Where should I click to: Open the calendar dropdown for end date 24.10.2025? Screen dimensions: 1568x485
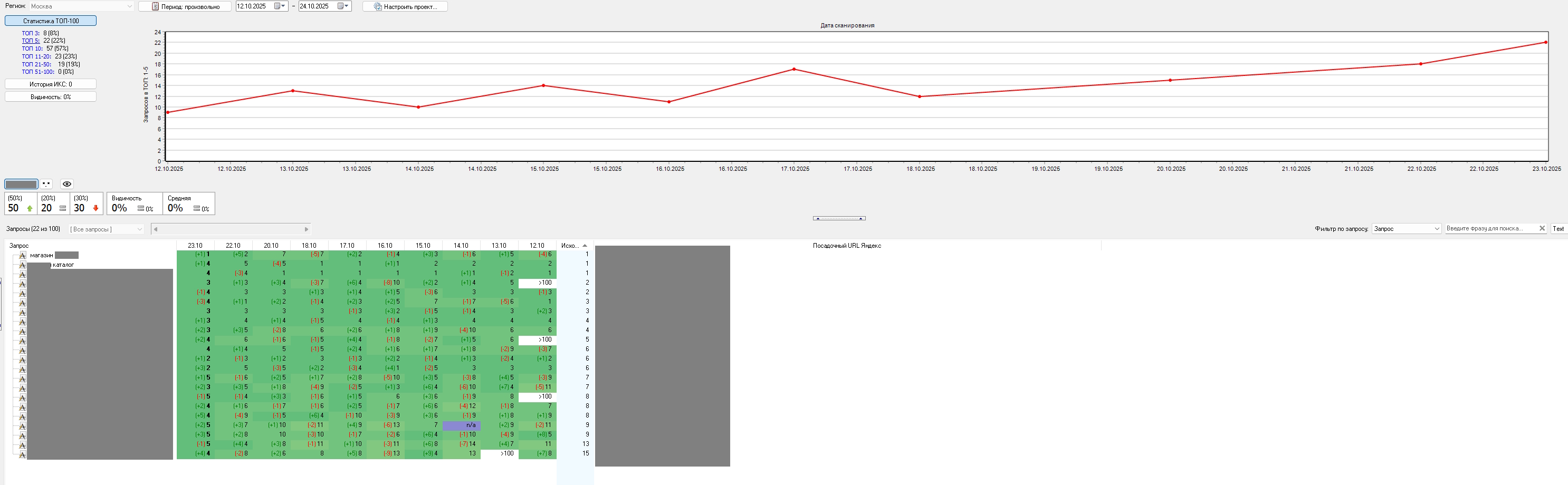click(344, 6)
